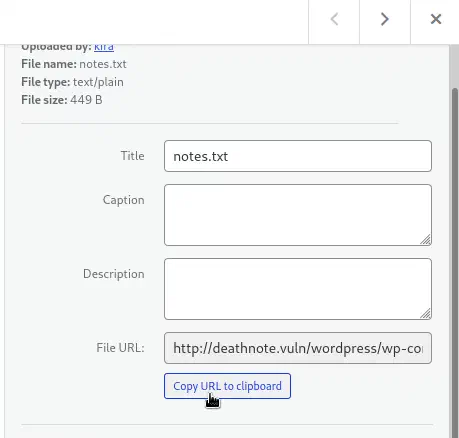Click the File size 449 B line
459x438 pixels.
62,100
